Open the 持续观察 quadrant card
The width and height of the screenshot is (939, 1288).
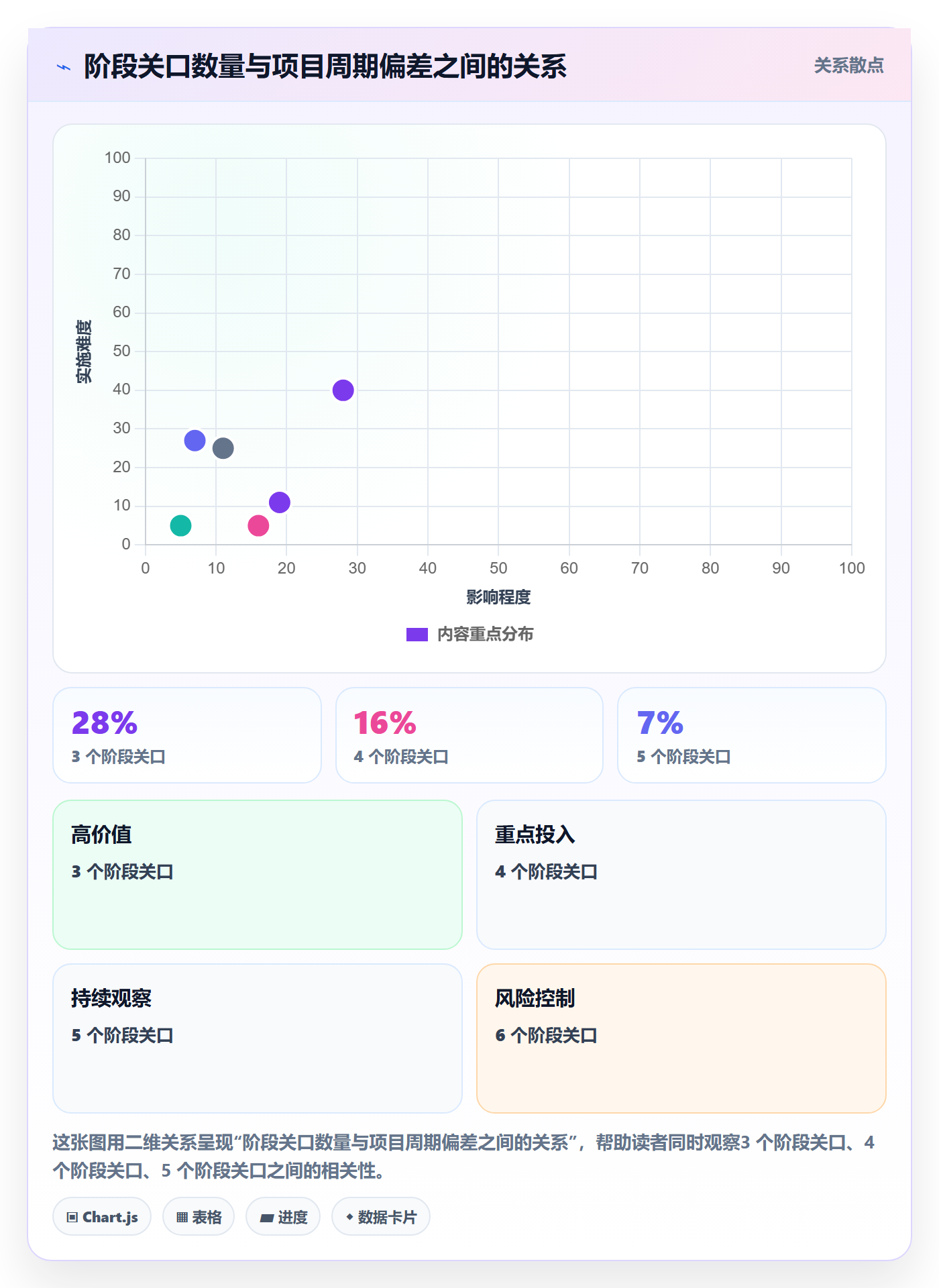coord(258,1038)
